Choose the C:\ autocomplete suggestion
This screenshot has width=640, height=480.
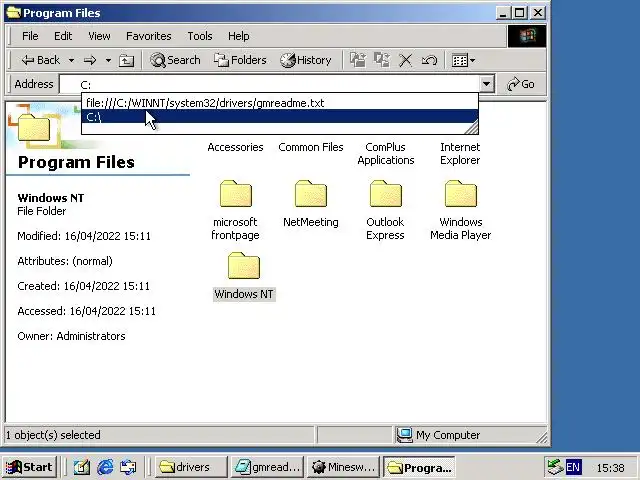coord(280,117)
